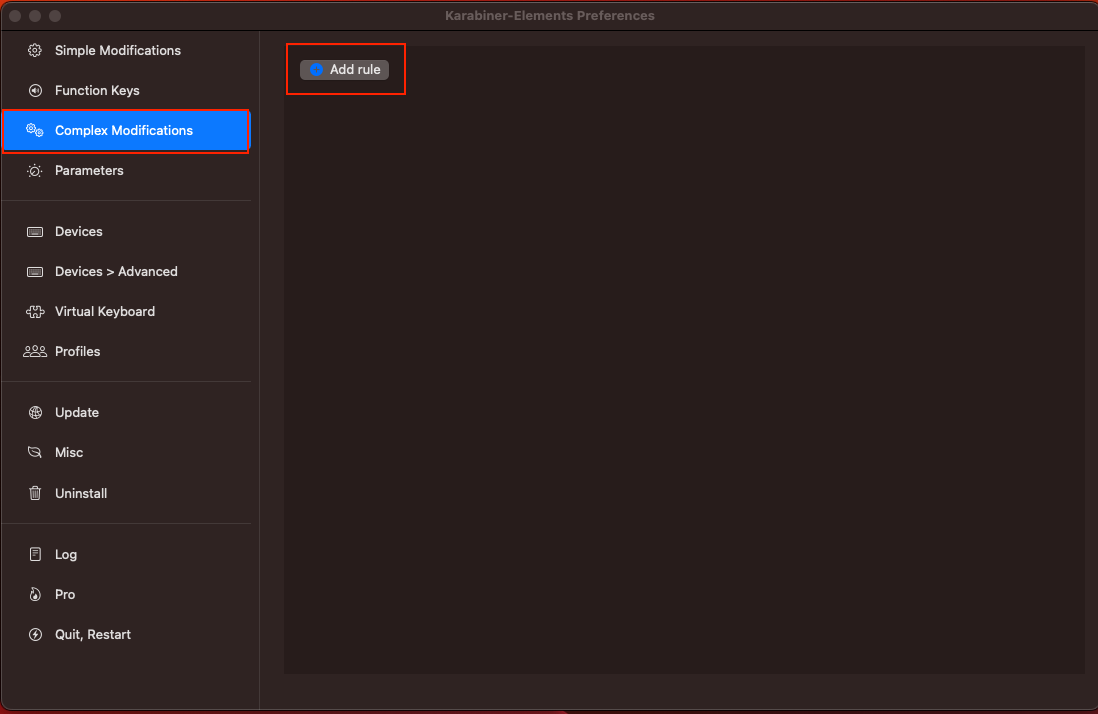Click the Function Keys circular icon
1098x714 pixels.
coord(33,90)
